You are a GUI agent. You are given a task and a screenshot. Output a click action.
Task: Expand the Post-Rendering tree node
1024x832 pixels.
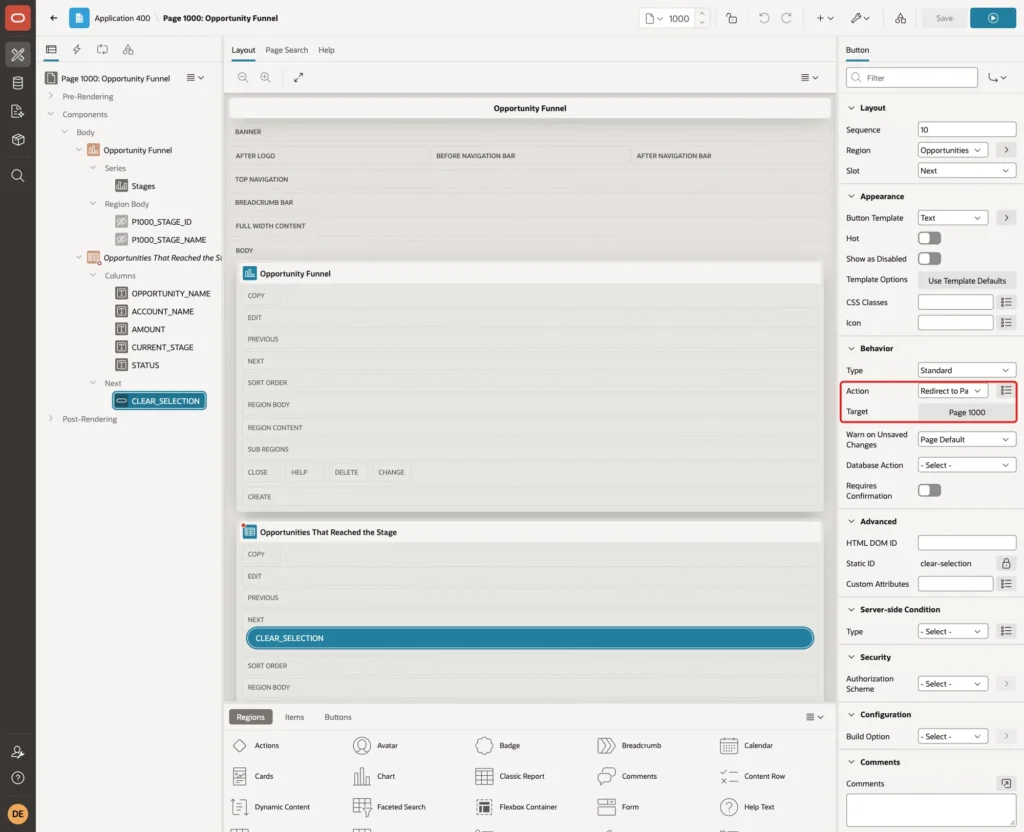tap(50, 419)
